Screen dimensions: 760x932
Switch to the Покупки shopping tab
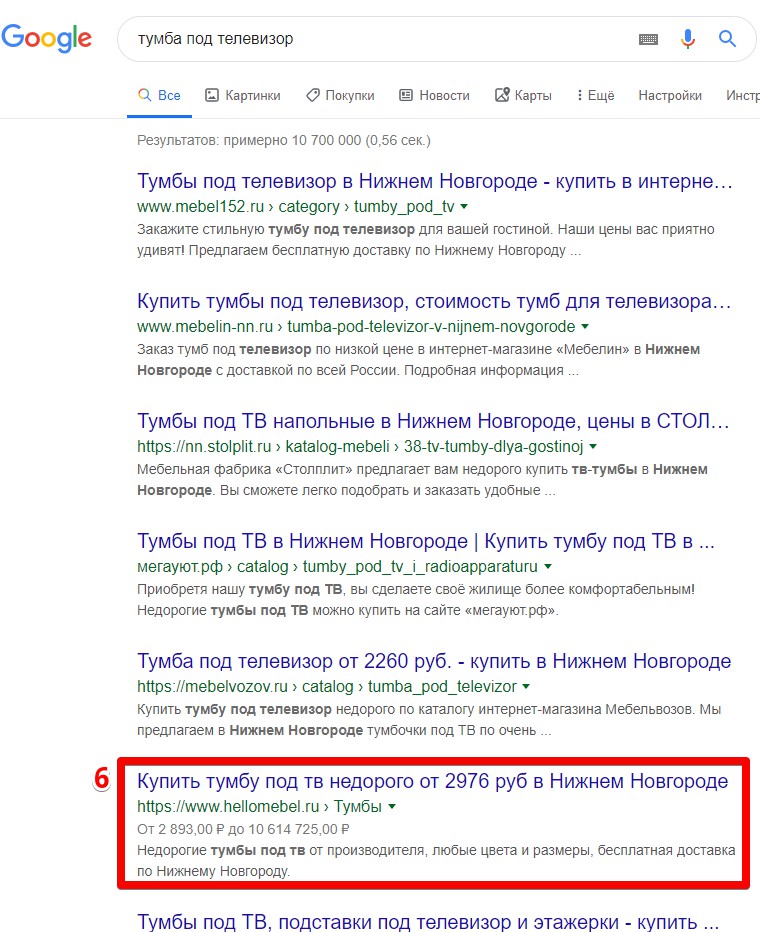point(340,95)
